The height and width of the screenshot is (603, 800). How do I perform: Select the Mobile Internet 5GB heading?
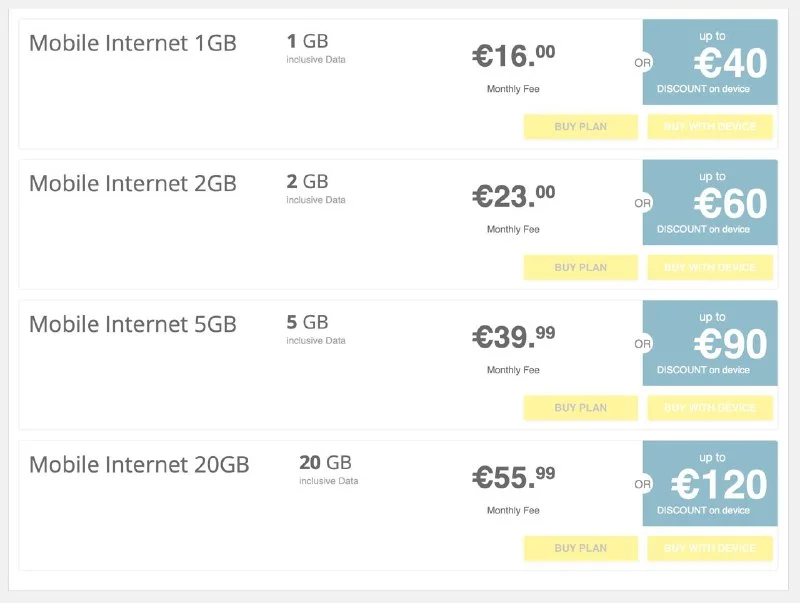133,324
